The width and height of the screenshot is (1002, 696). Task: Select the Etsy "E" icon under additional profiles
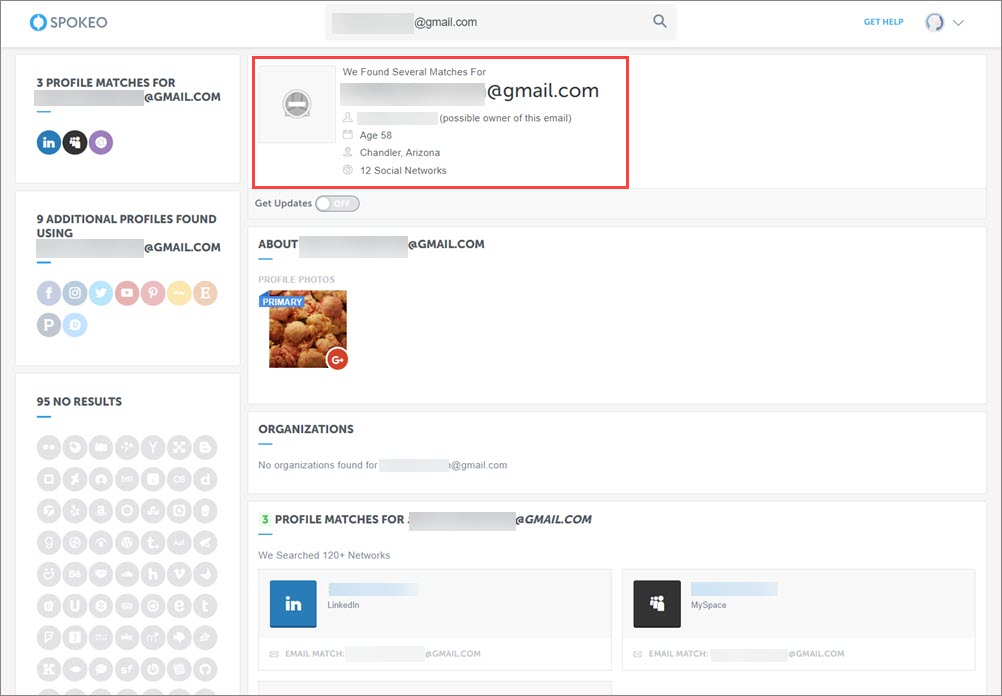point(205,293)
